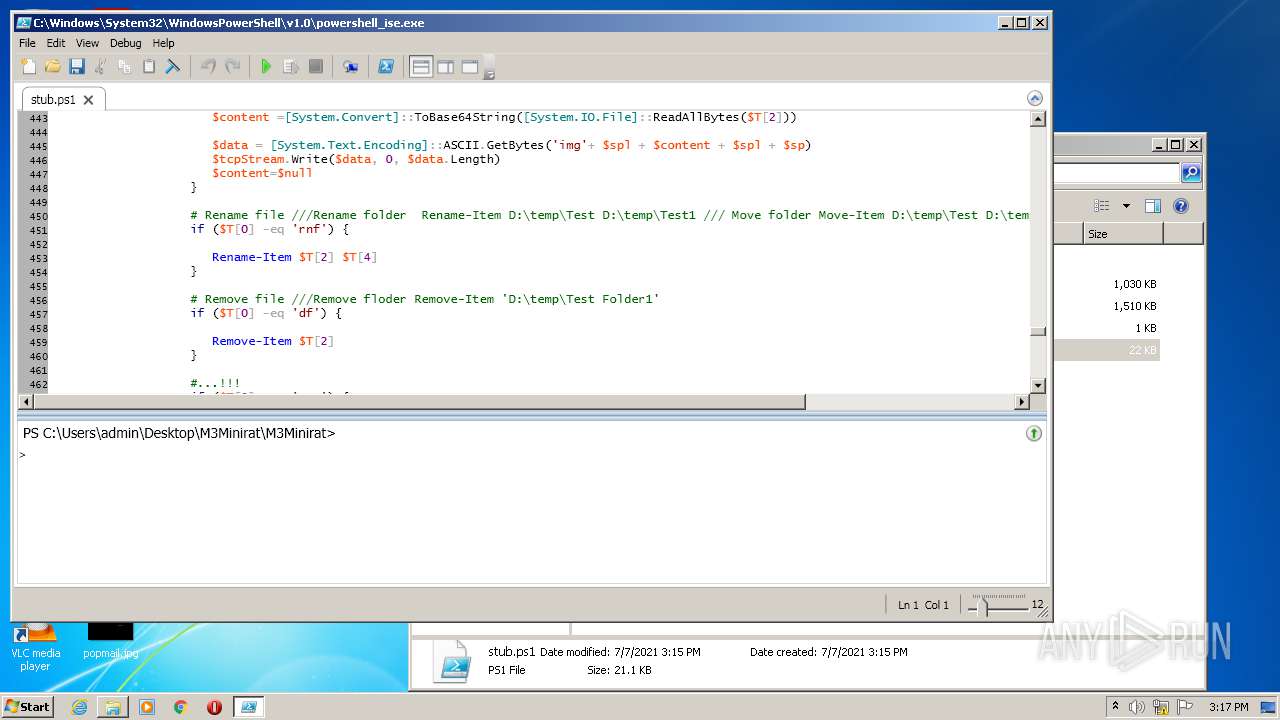
Task: Show hidden tray icons arrow
Action: point(1115,706)
